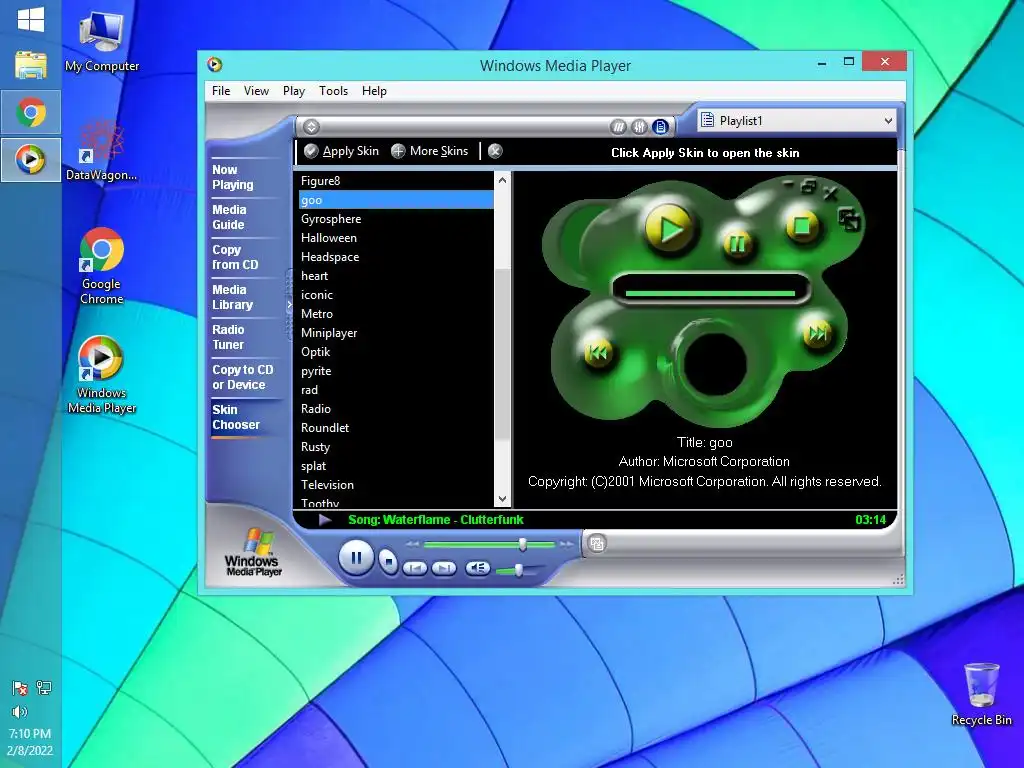Screen dimensions: 1024x768
Task: Toggle the visualization view button
Action: (x=618, y=127)
